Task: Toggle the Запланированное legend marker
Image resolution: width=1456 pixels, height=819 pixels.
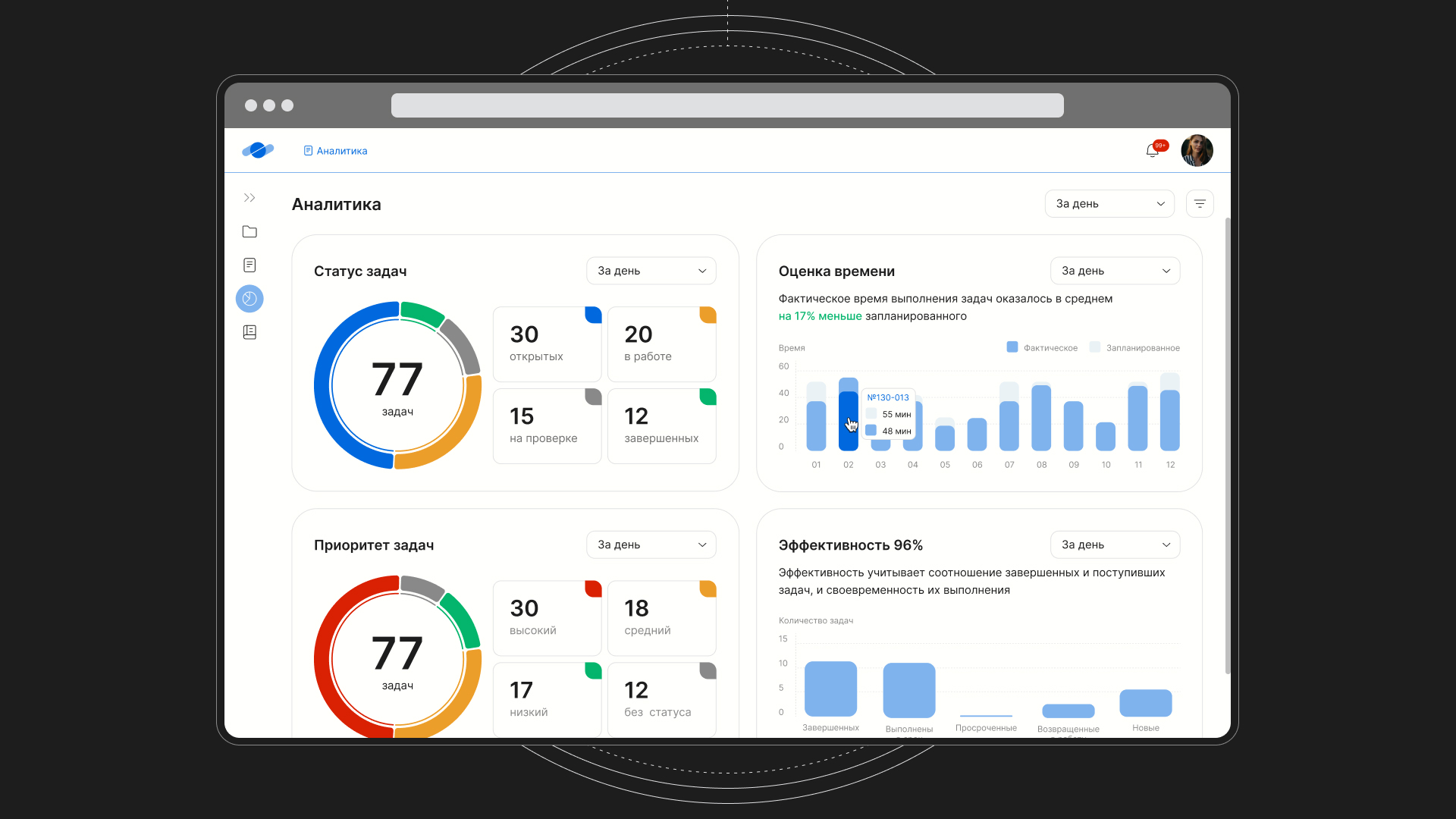Action: coord(1094,347)
